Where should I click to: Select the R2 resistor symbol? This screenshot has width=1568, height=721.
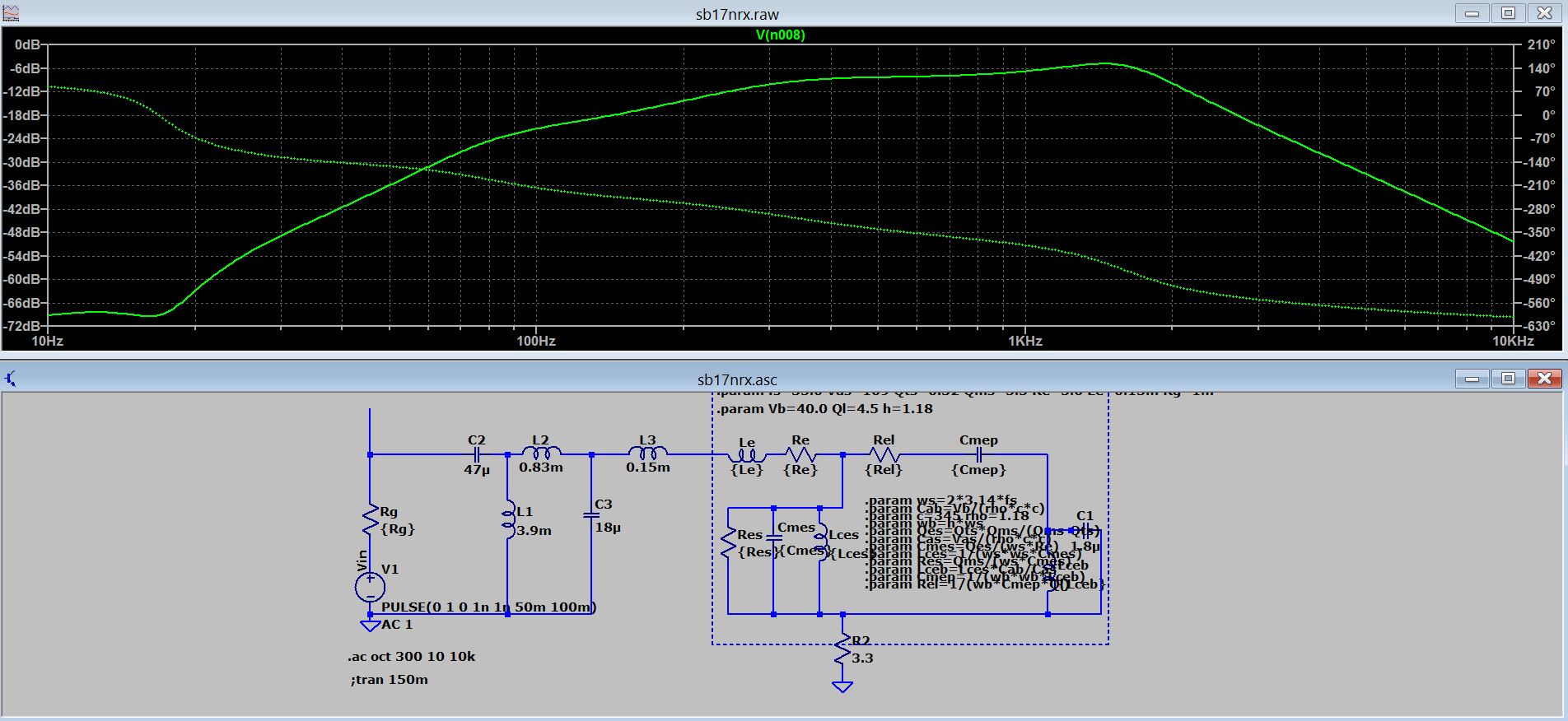(842, 650)
